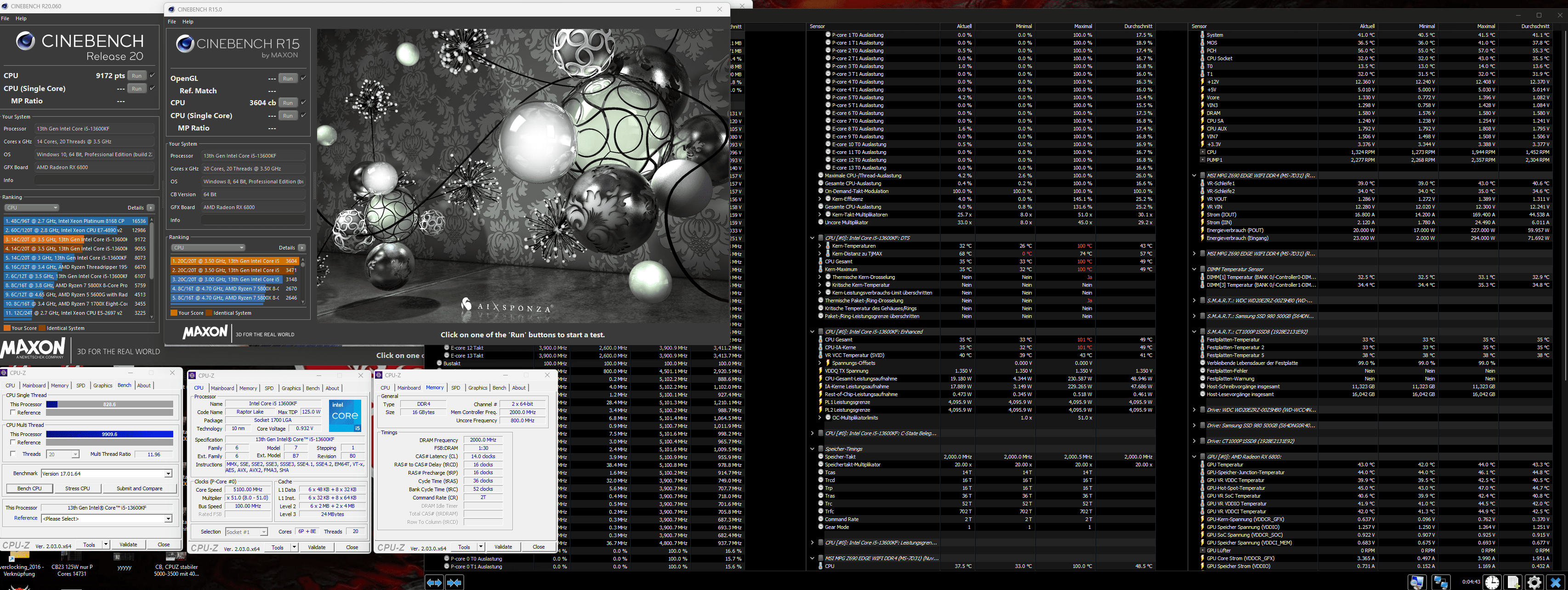Close HWiNFO sensors with blue X icon
This screenshot has height=590, width=1568.
pyautogui.click(x=1556, y=582)
